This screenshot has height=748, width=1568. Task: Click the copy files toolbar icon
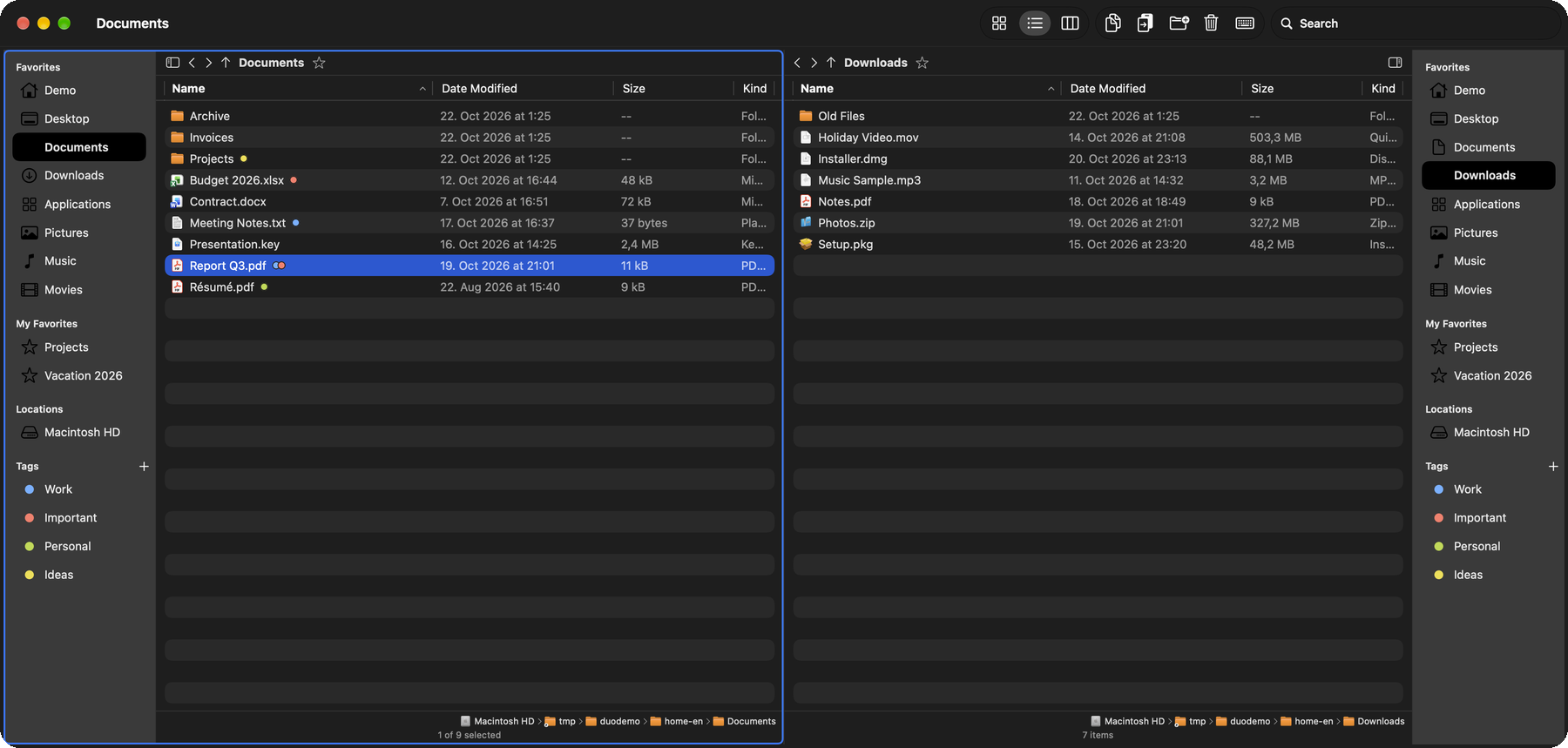coord(1112,24)
